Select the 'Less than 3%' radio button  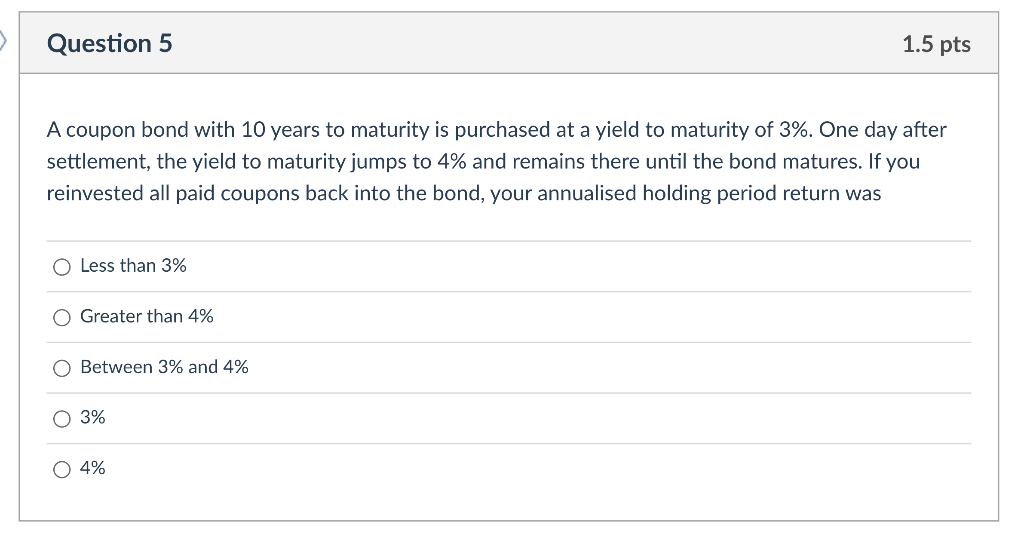pos(62,266)
